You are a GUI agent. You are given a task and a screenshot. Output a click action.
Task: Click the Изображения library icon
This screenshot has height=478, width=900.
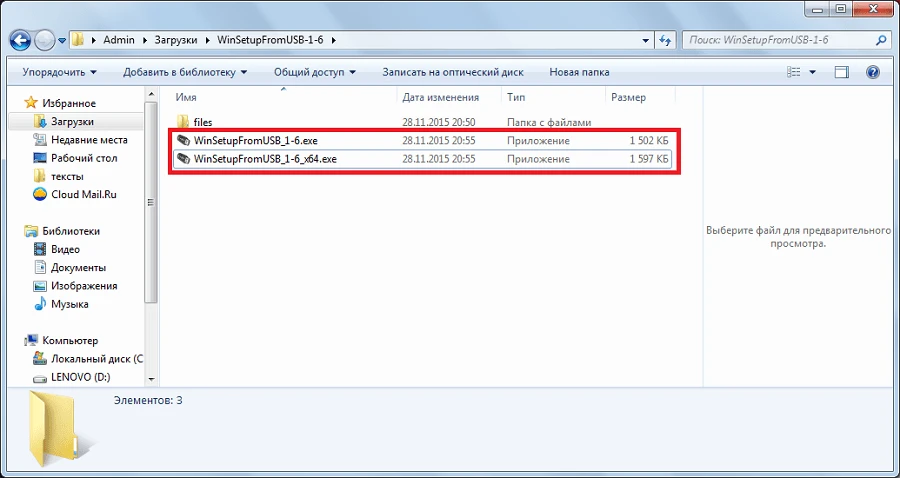tap(40, 286)
